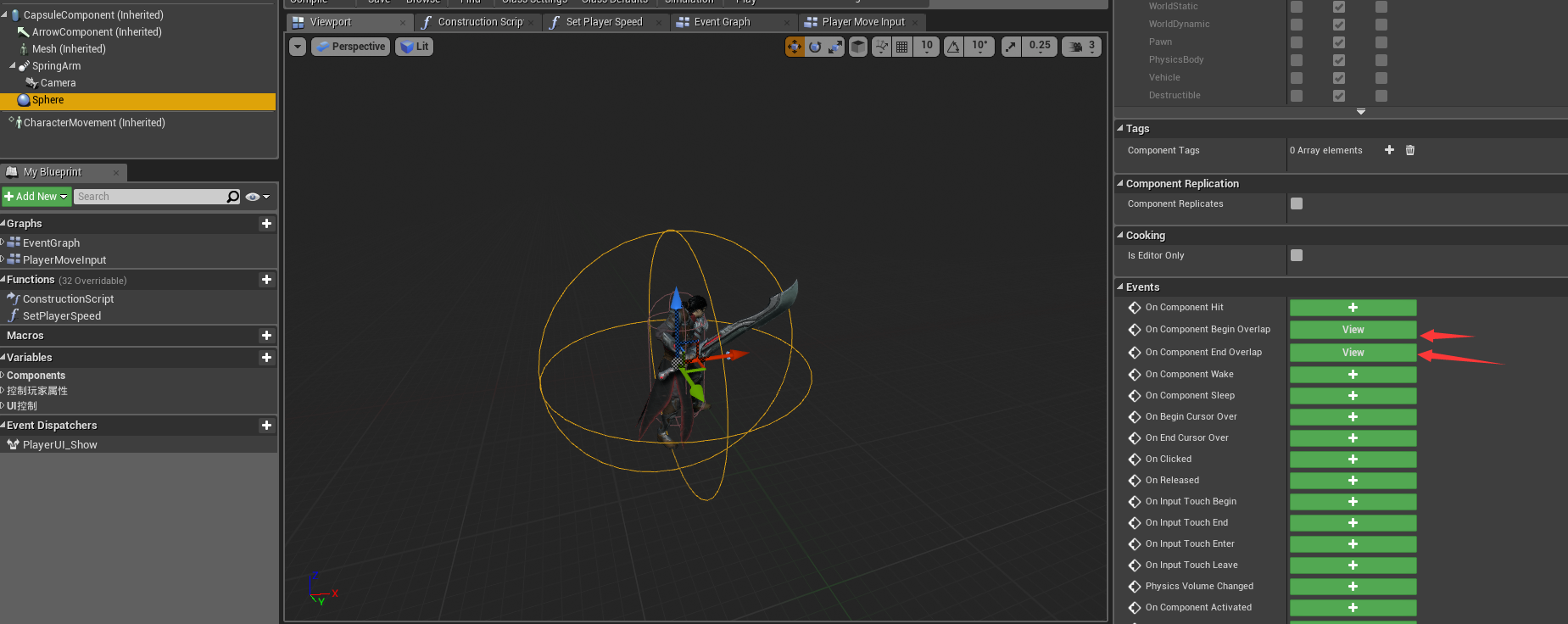The width and height of the screenshot is (1568, 624).
Task: Click the search magnifier in My Blueprint
Action: coord(233,197)
